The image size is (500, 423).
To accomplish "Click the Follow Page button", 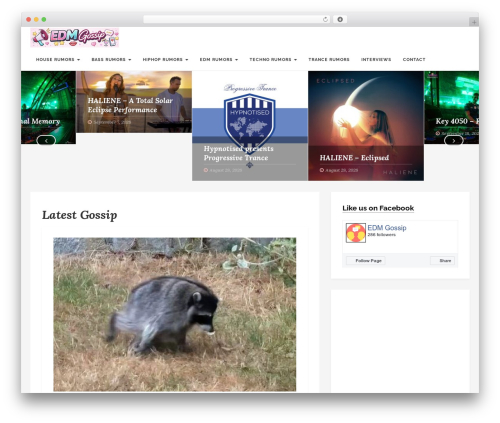I will coord(366,261).
